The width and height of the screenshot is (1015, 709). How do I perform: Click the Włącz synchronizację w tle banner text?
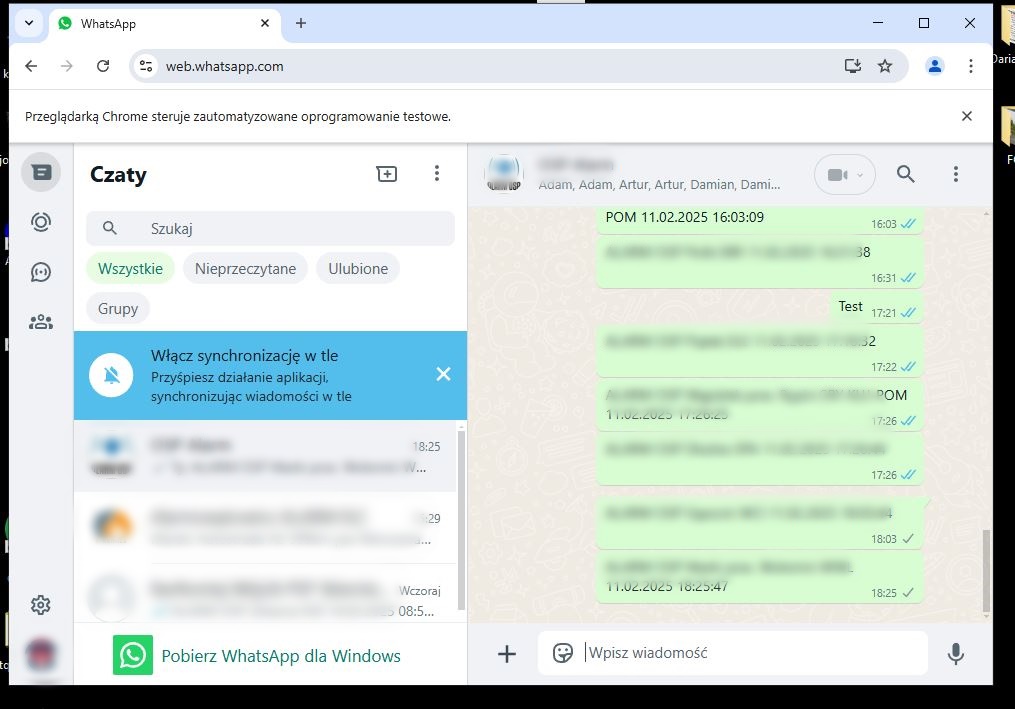tap(245, 355)
